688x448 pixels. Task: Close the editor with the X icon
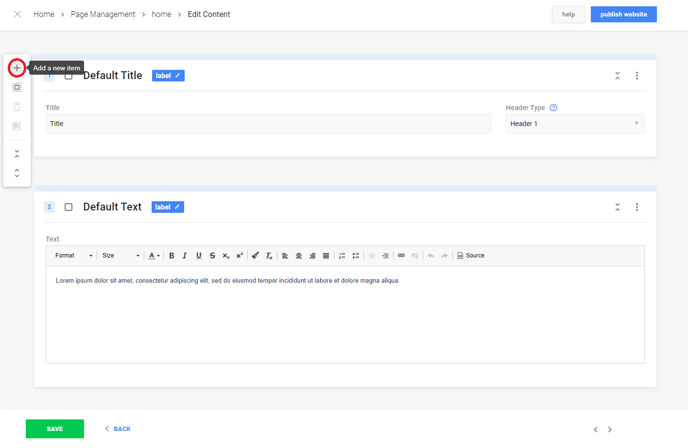17,14
